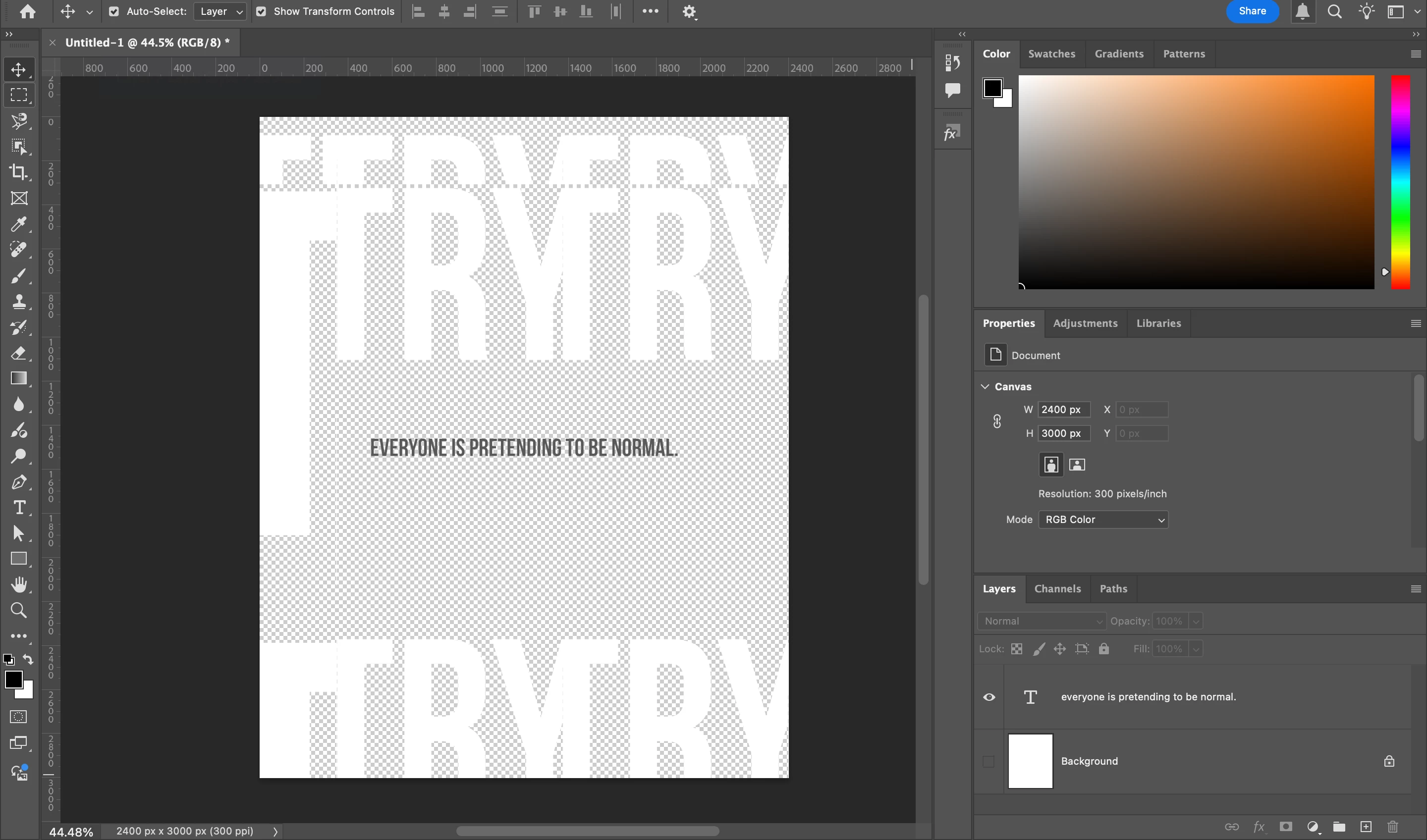Click the create new layer icon
The height and width of the screenshot is (840, 1427).
click(1366, 827)
